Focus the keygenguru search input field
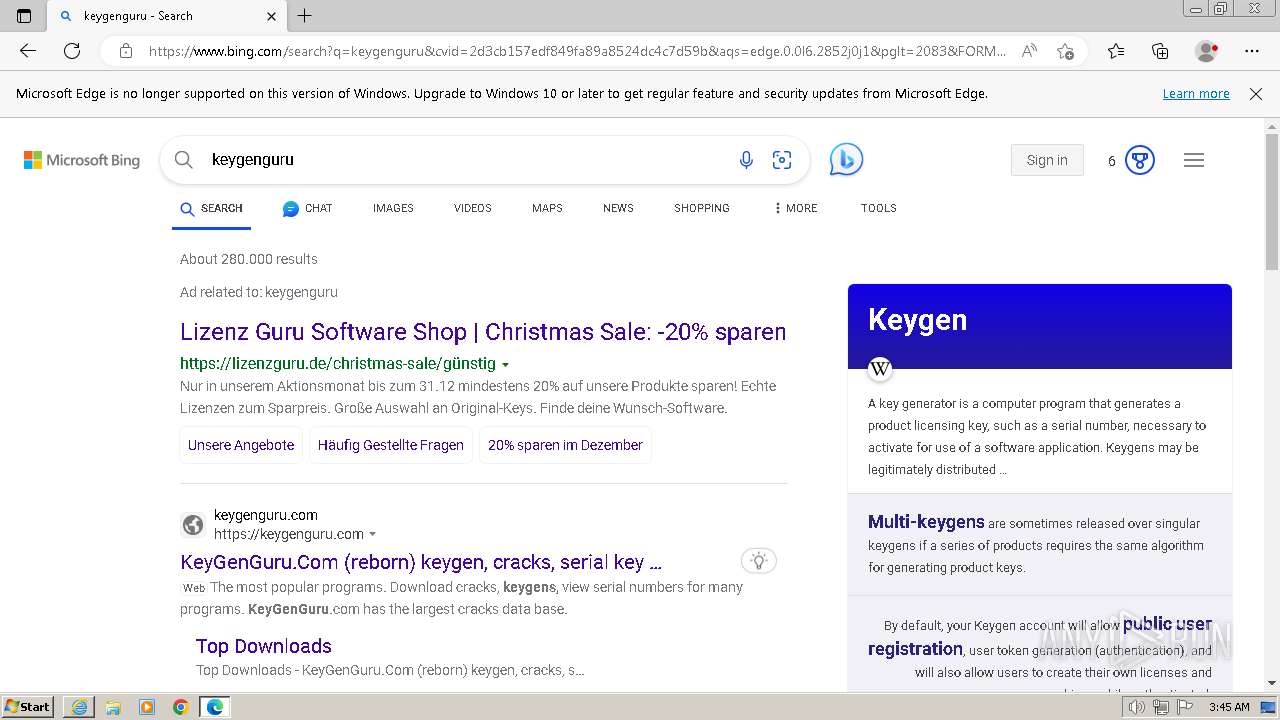The width and height of the screenshot is (1280, 720). [460, 160]
